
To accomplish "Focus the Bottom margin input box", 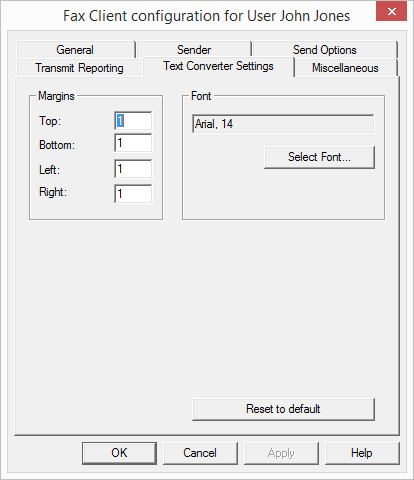I will (x=133, y=143).
